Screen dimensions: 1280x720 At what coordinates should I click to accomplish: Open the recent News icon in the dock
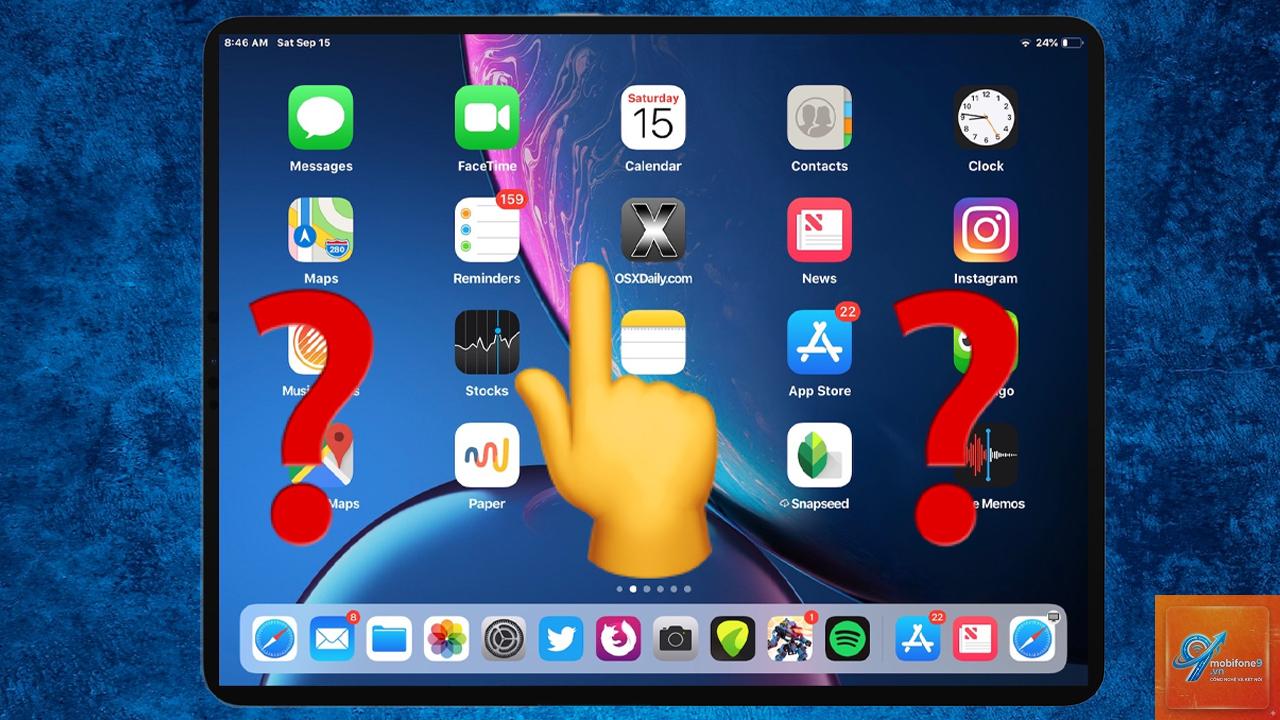click(x=974, y=638)
